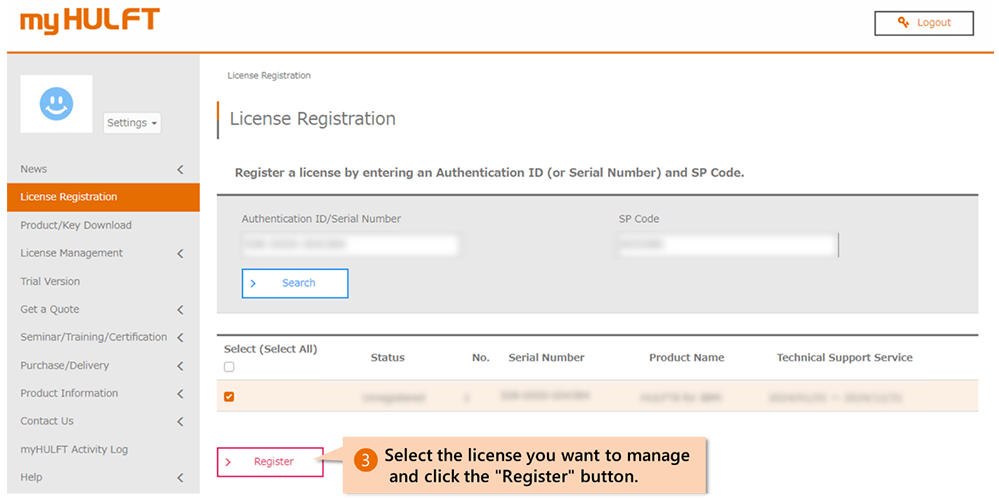
Task: Expand the License Management submenu
Action: [180, 254]
